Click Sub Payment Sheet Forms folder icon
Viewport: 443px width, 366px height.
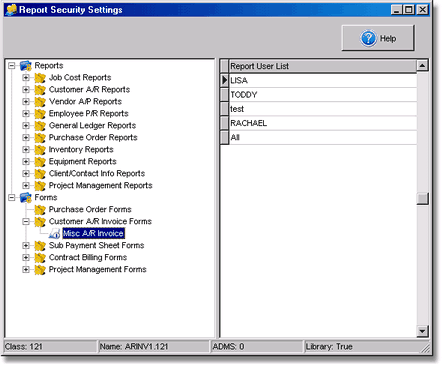pos(40,246)
